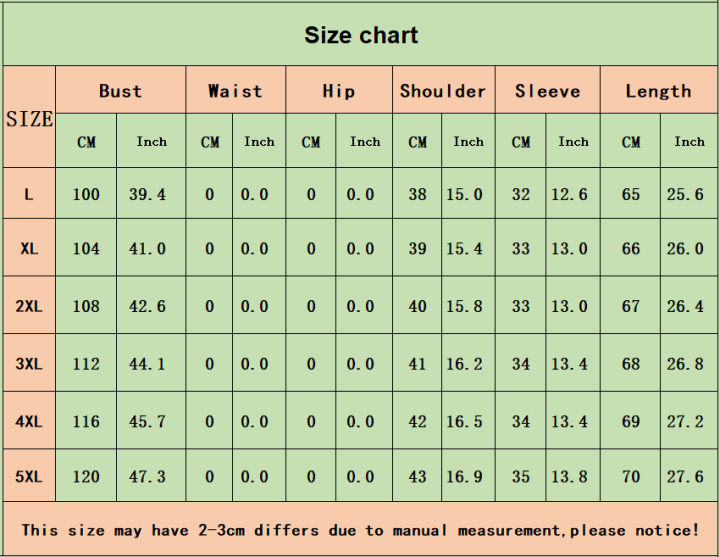Click bust inch value 45.7
The image size is (720, 557).
[147, 421]
